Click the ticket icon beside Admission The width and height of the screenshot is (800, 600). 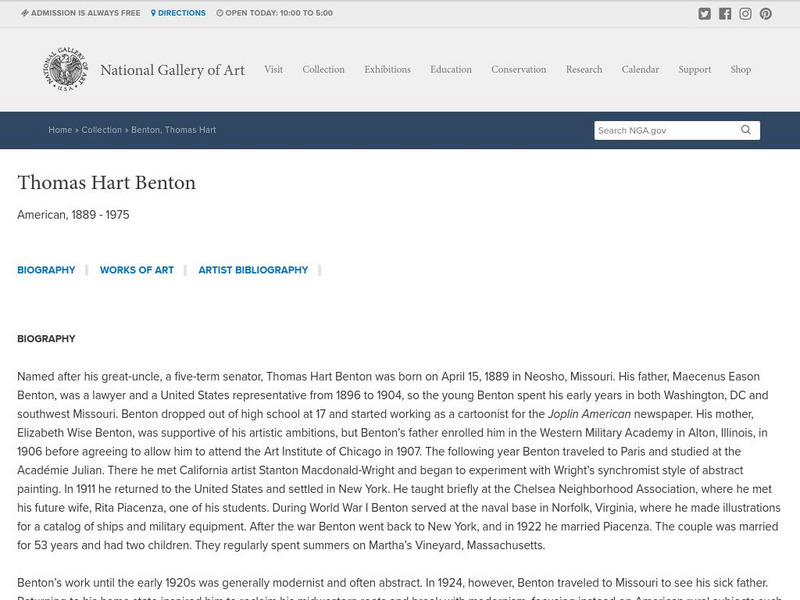point(24,13)
